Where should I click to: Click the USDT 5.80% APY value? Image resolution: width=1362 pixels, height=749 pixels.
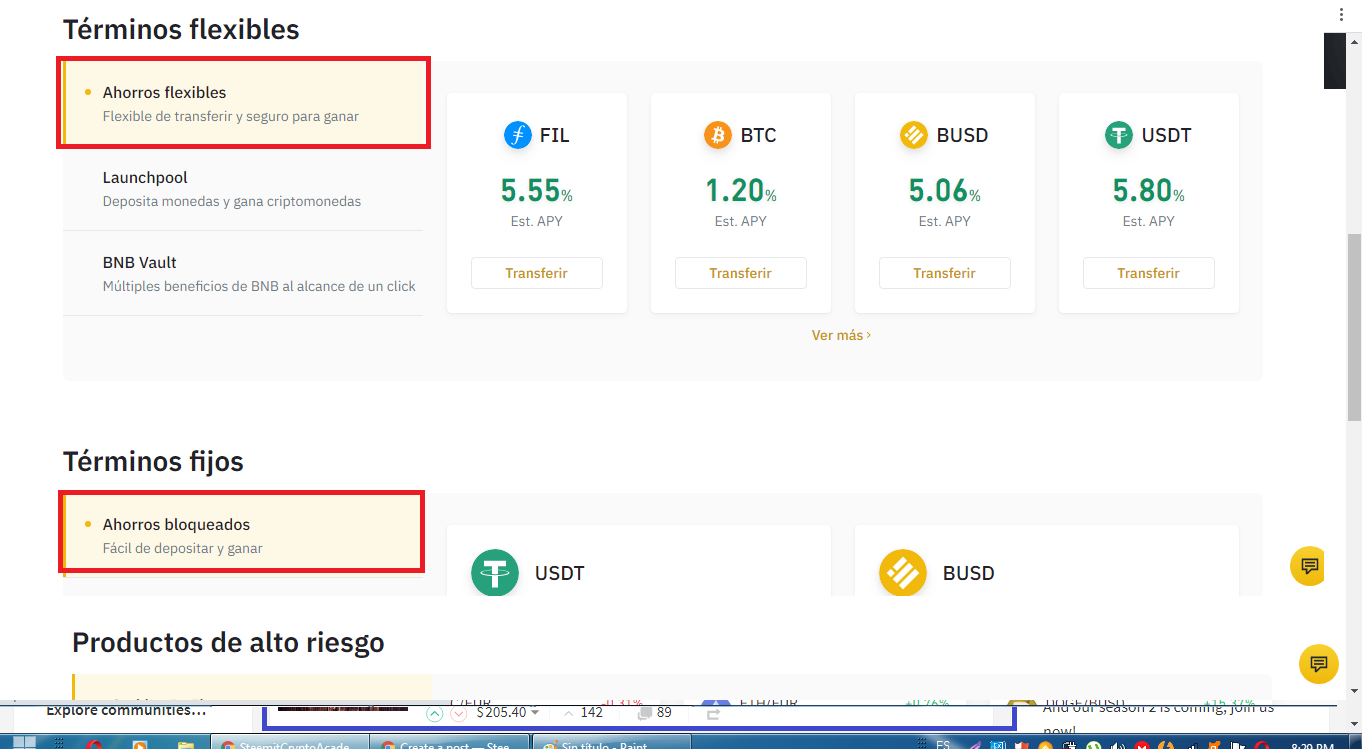tap(1149, 190)
